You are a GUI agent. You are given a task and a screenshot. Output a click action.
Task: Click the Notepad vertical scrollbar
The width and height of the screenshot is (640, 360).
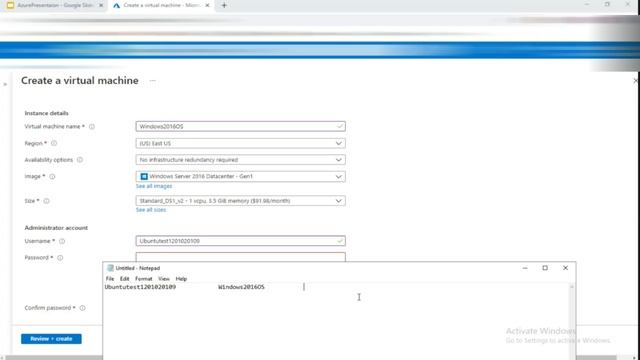coord(572,322)
